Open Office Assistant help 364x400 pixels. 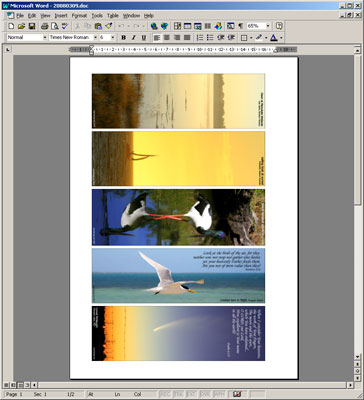click(279, 26)
